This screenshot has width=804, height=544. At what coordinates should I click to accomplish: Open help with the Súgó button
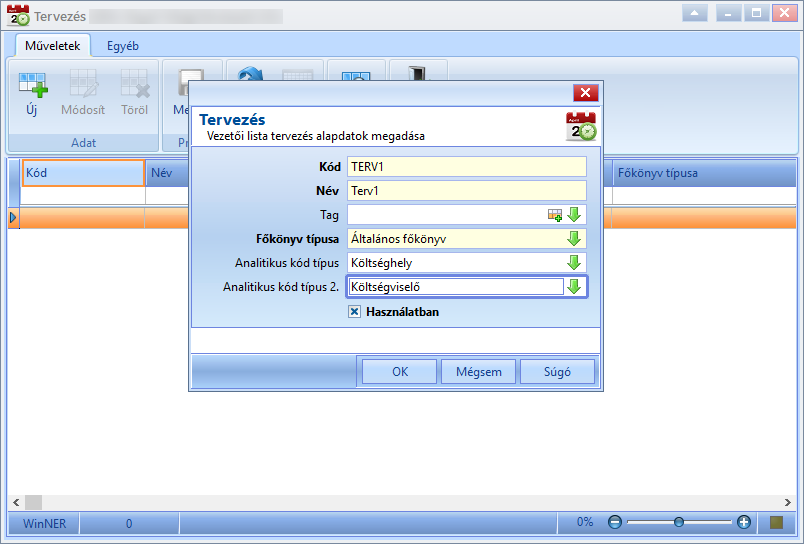557,372
